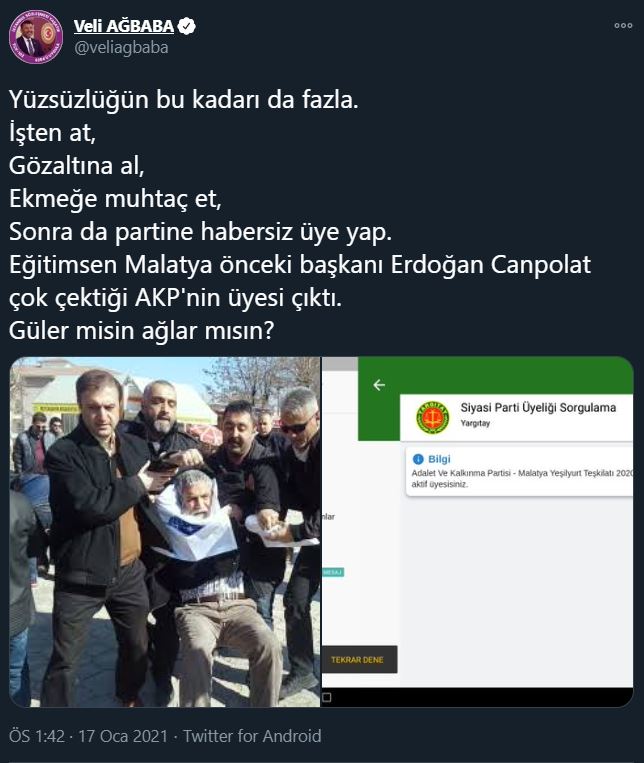The height and width of the screenshot is (763, 644).
Task: Click the tweet text starting with Yüzsüzlüğün
Action: (300, 215)
